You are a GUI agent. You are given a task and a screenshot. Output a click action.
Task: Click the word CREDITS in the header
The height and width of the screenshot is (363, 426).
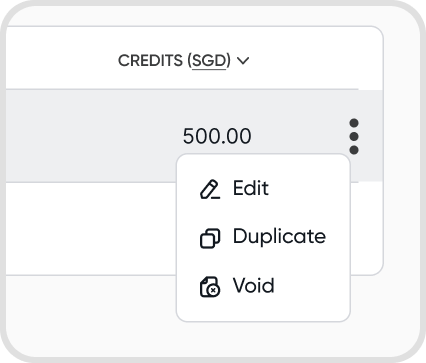[150, 61]
